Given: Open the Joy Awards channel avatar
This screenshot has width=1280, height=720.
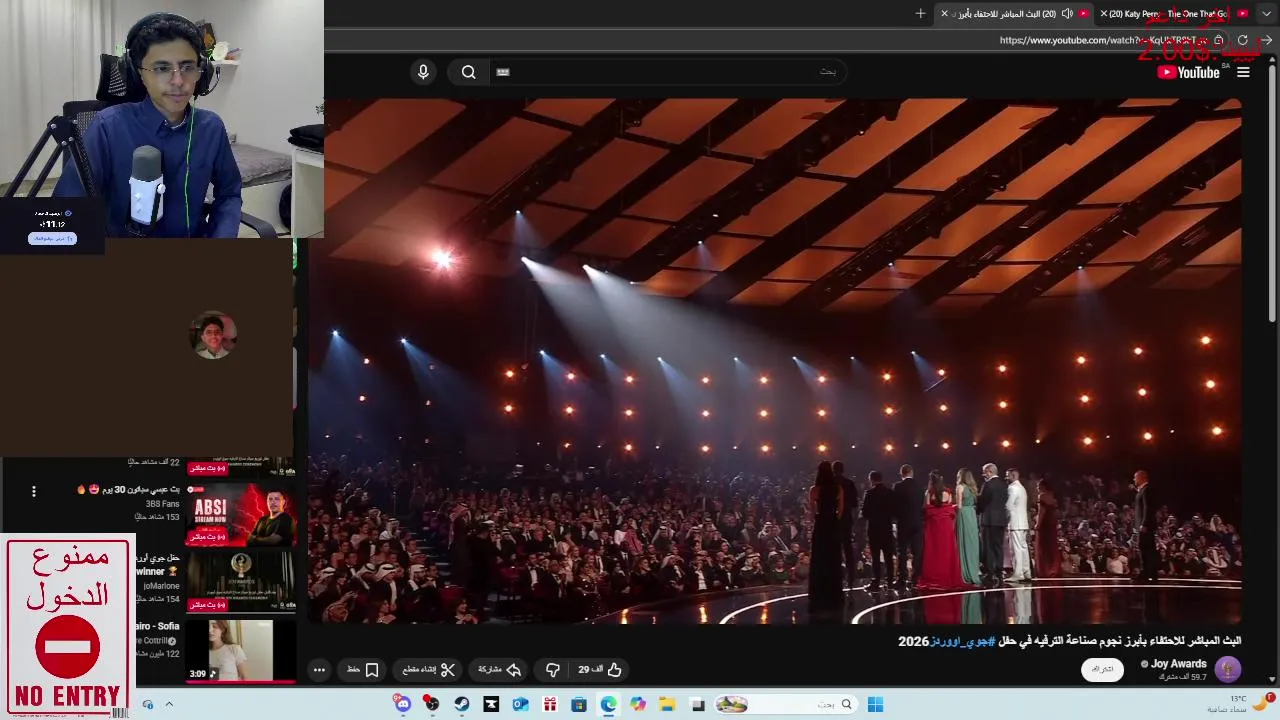Looking at the screenshot, I should [1227, 669].
